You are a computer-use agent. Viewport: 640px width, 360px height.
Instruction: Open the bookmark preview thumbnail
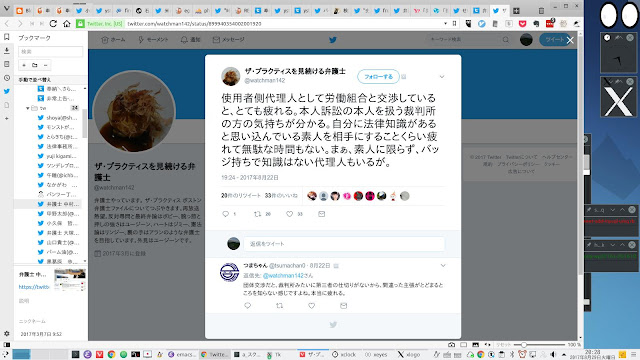point(70,280)
